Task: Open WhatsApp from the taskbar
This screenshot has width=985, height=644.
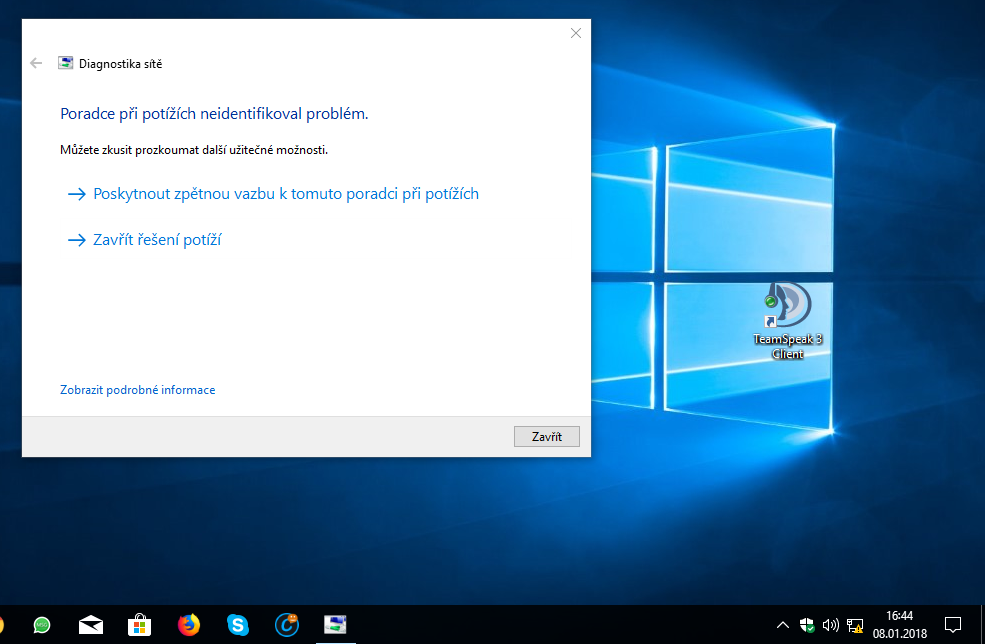Action: (41, 625)
